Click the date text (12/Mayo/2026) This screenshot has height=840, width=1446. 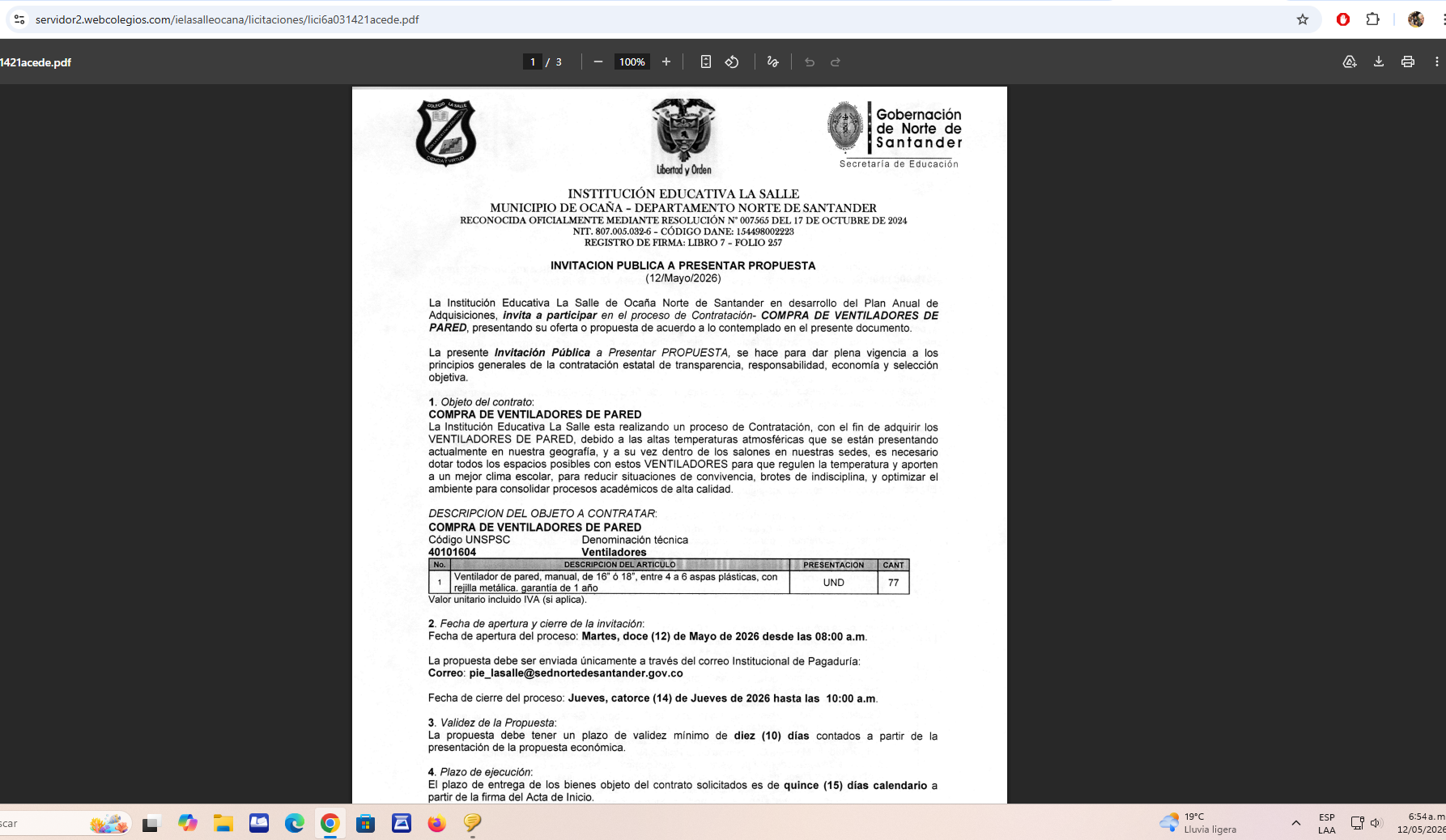click(x=683, y=278)
